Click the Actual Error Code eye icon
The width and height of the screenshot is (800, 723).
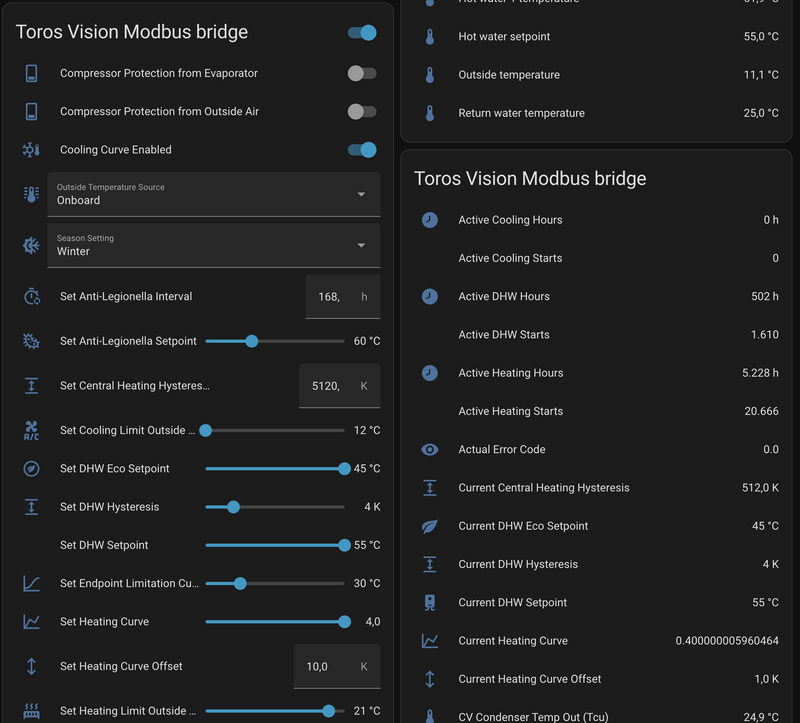[430, 450]
